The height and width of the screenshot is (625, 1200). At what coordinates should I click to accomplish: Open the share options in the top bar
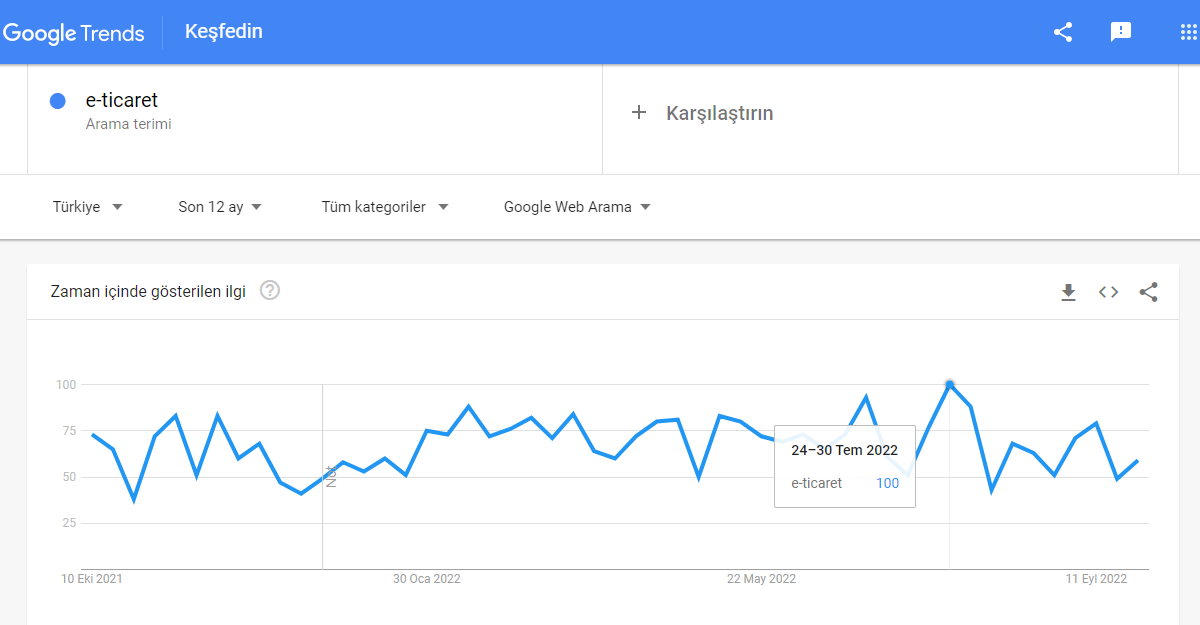tap(1061, 32)
